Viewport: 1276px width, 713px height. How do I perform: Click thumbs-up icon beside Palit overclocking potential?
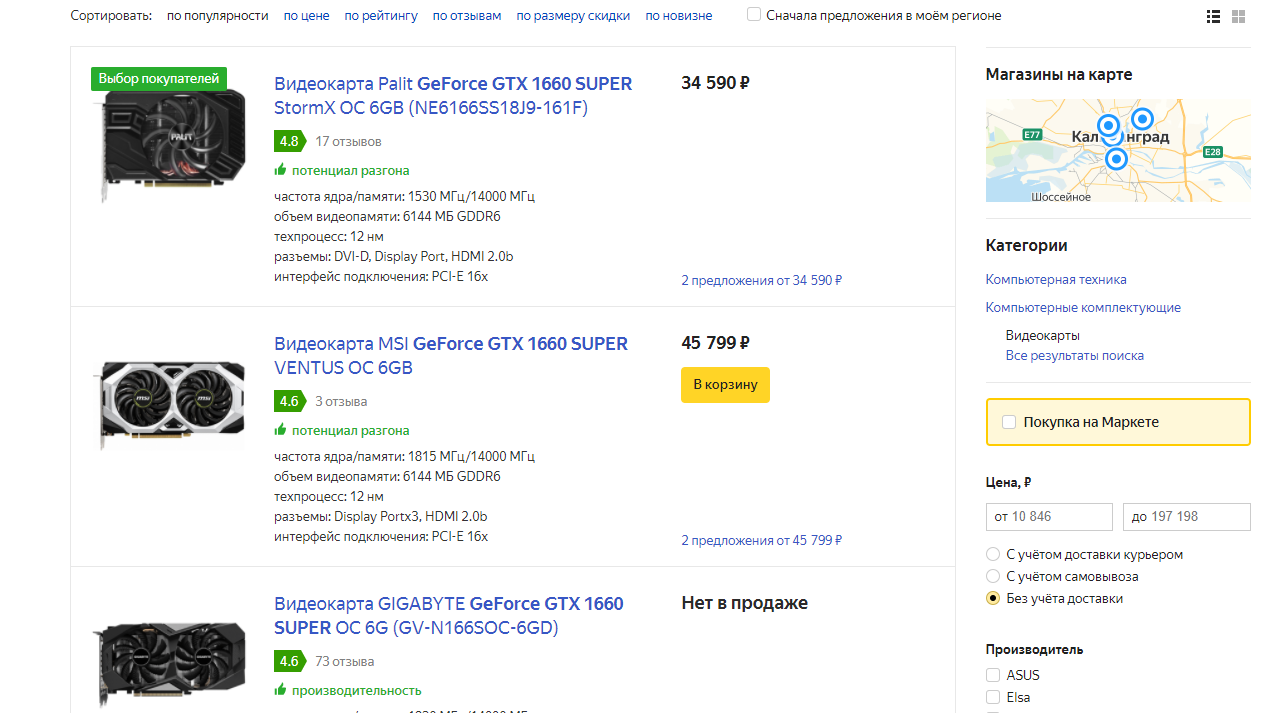point(281,170)
